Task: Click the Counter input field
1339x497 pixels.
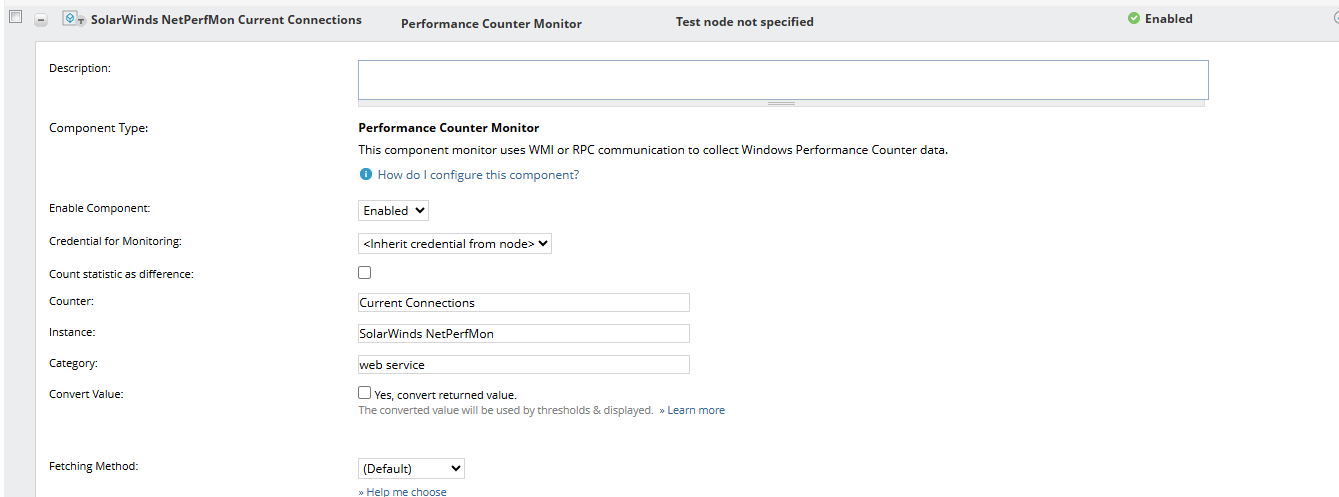Action: coord(523,302)
